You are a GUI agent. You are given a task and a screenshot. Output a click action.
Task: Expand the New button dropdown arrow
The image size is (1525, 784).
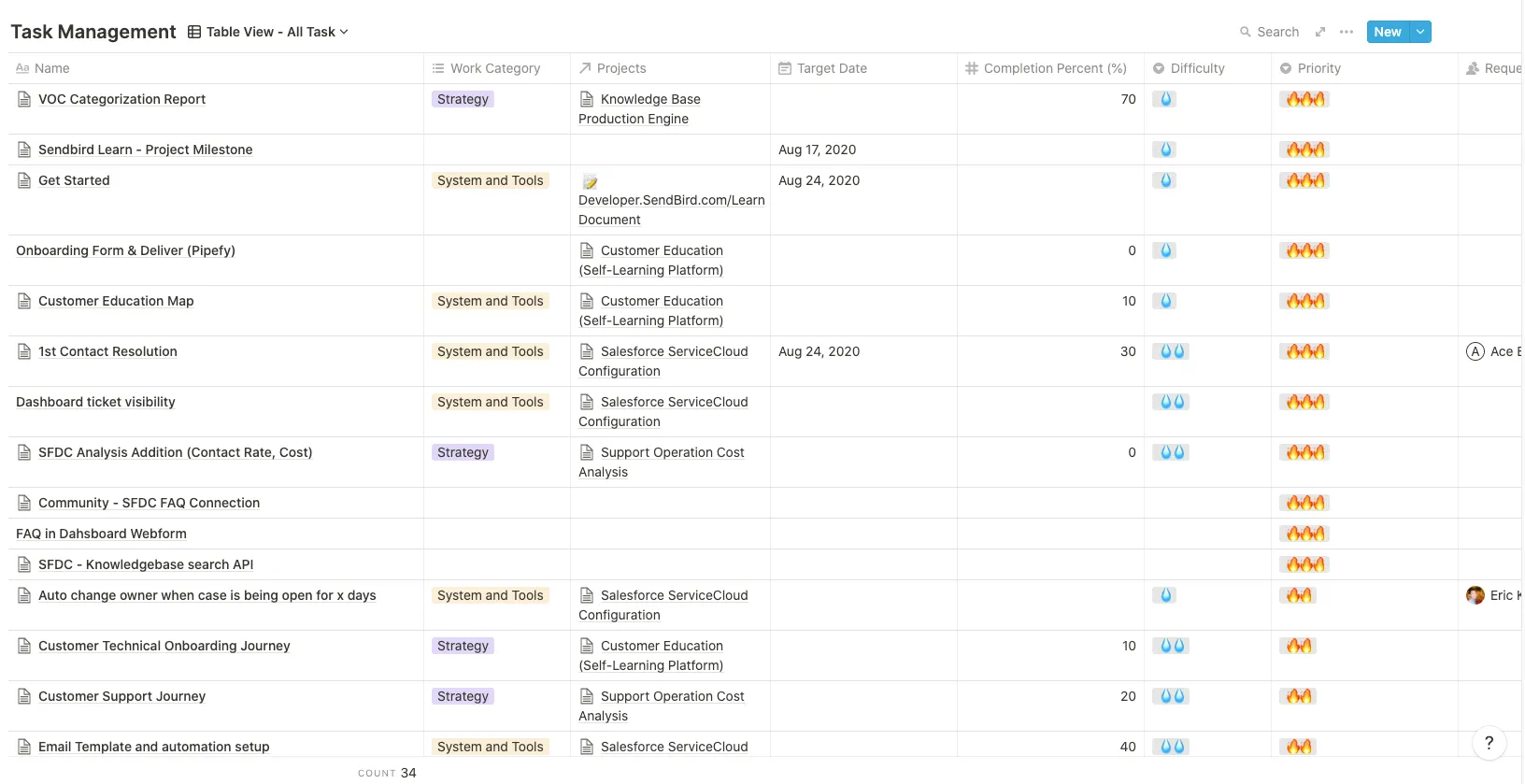1420,32
